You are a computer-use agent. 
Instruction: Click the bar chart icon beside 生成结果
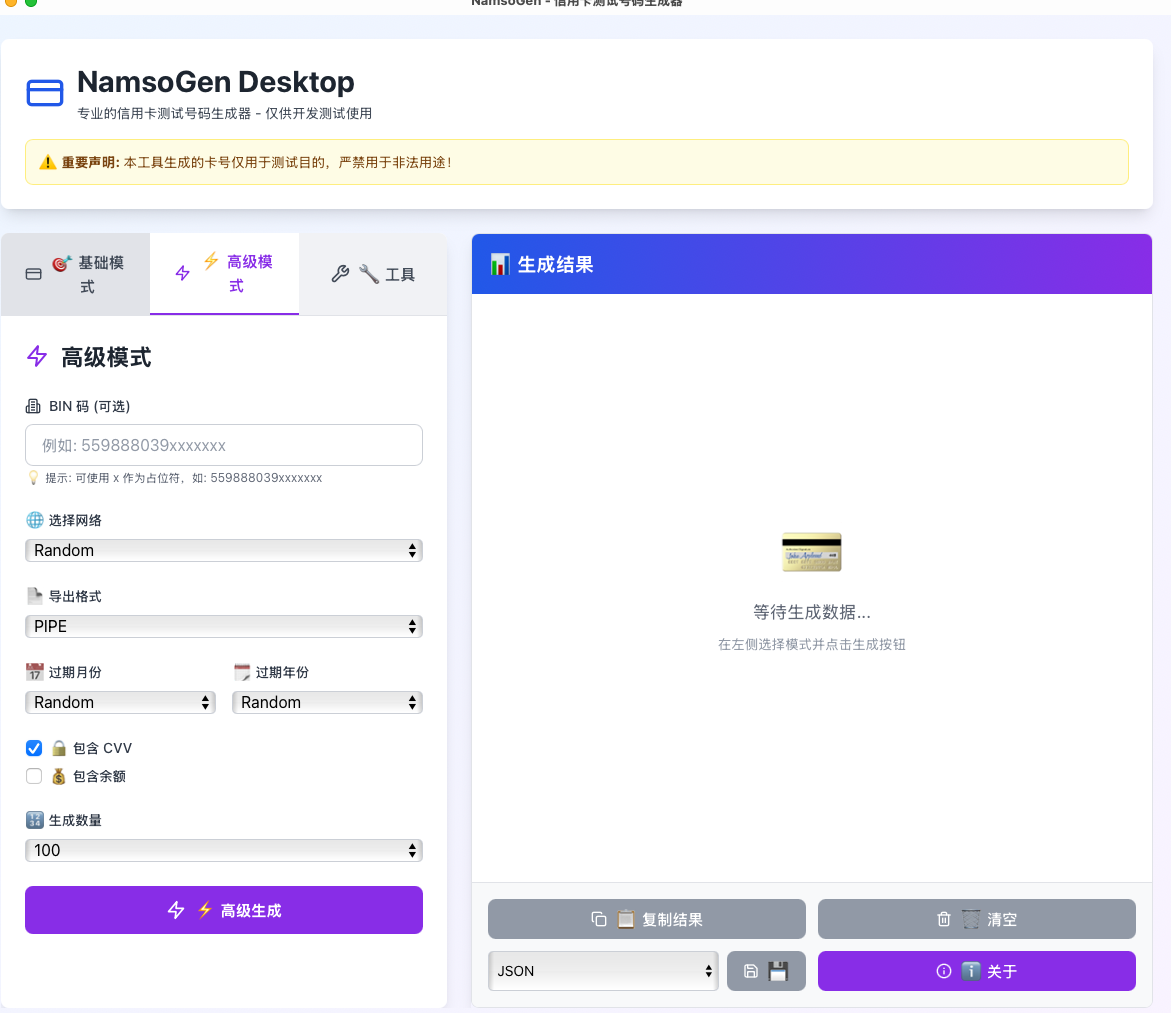[500, 264]
